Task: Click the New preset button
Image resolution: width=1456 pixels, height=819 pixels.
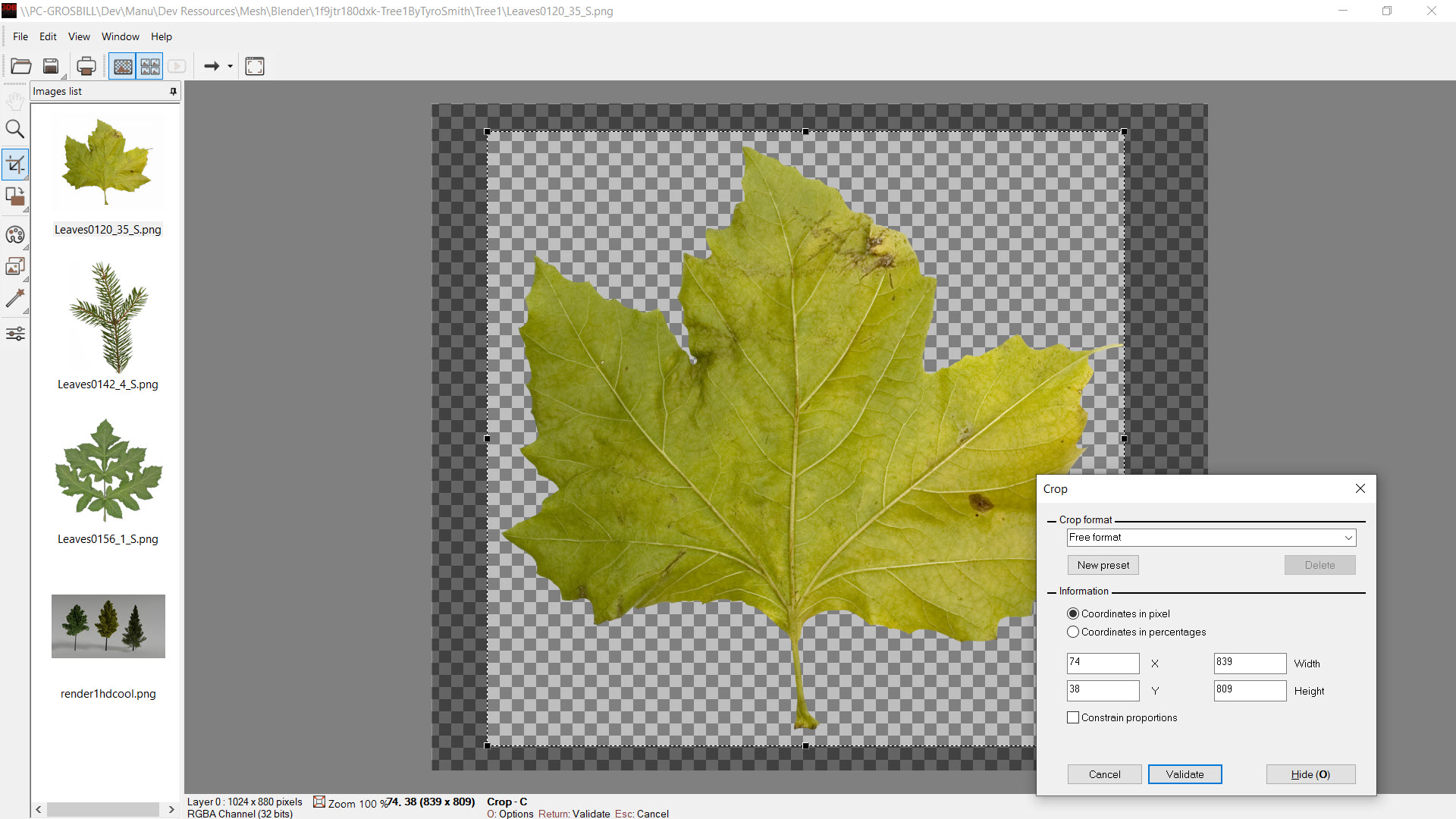Action: point(1103,565)
